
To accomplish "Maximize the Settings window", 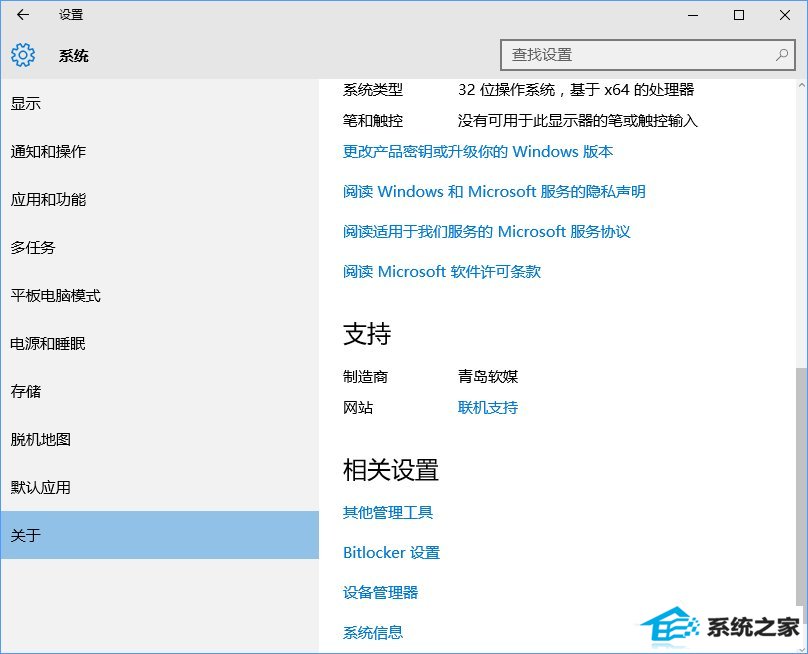I will point(738,15).
